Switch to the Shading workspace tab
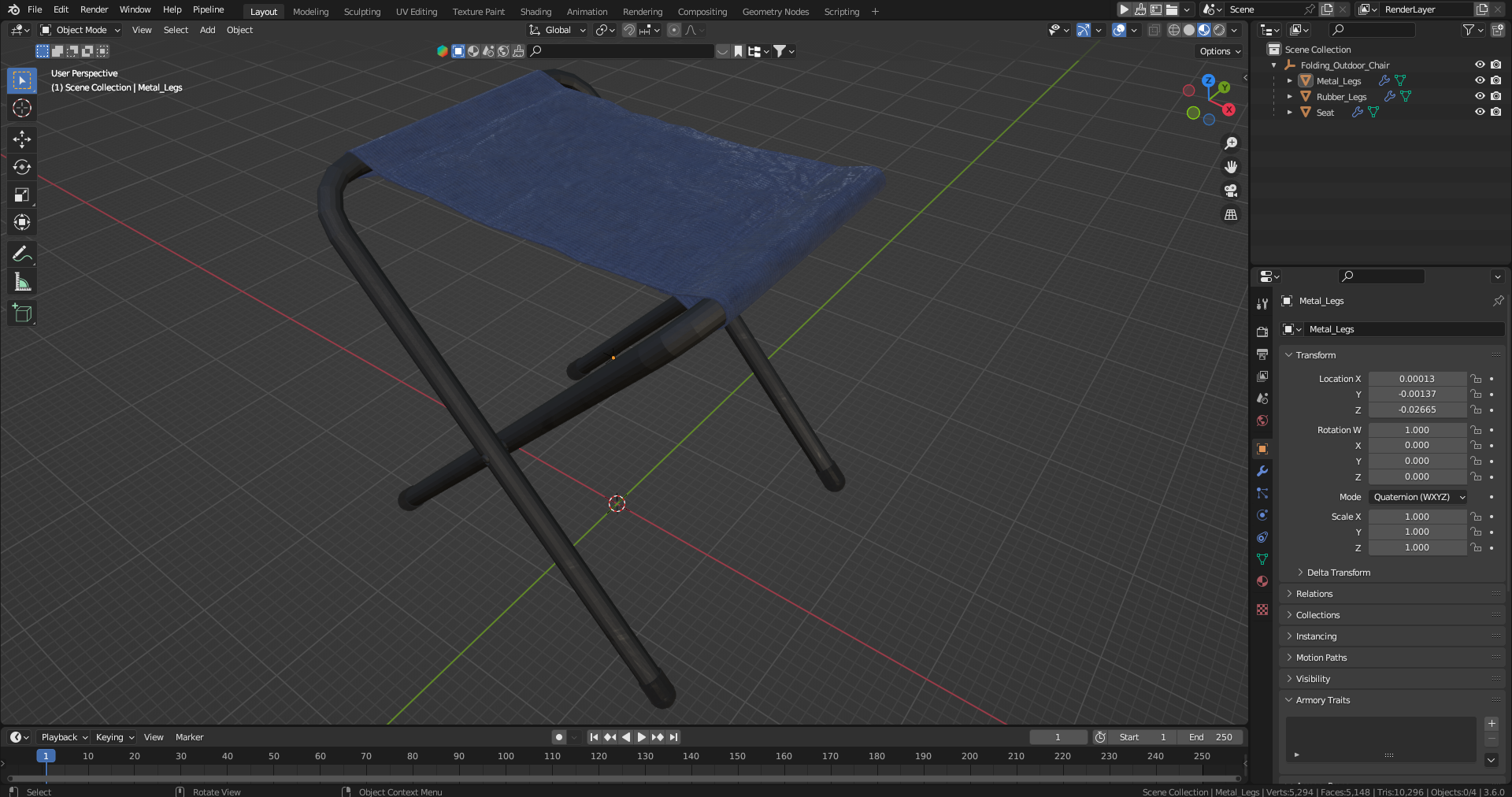The width and height of the screenshot is (1512, 797). [x=535, y=12]
